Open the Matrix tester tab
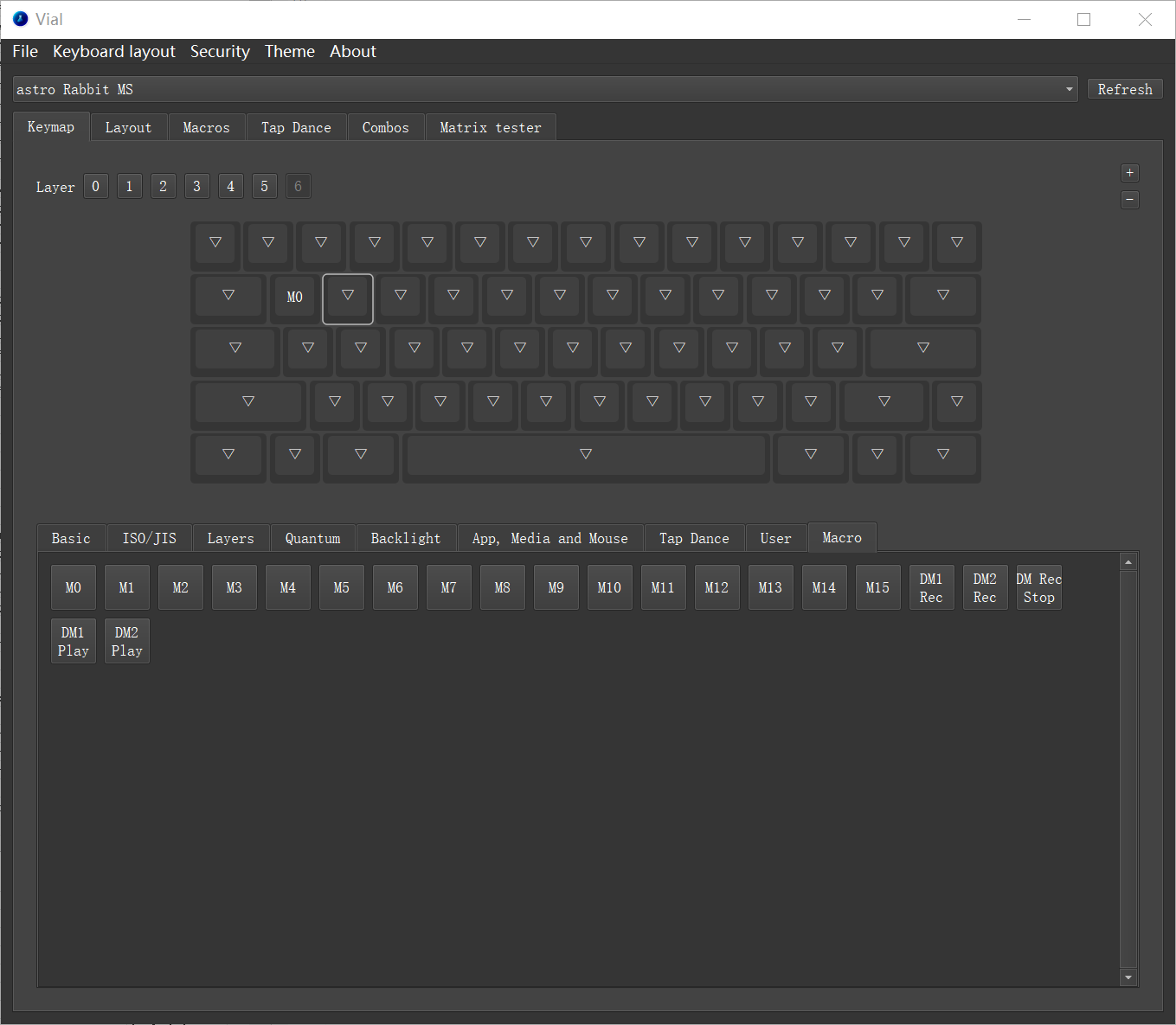Screen dimensions: 1176x1025 (x=491, y=127)
